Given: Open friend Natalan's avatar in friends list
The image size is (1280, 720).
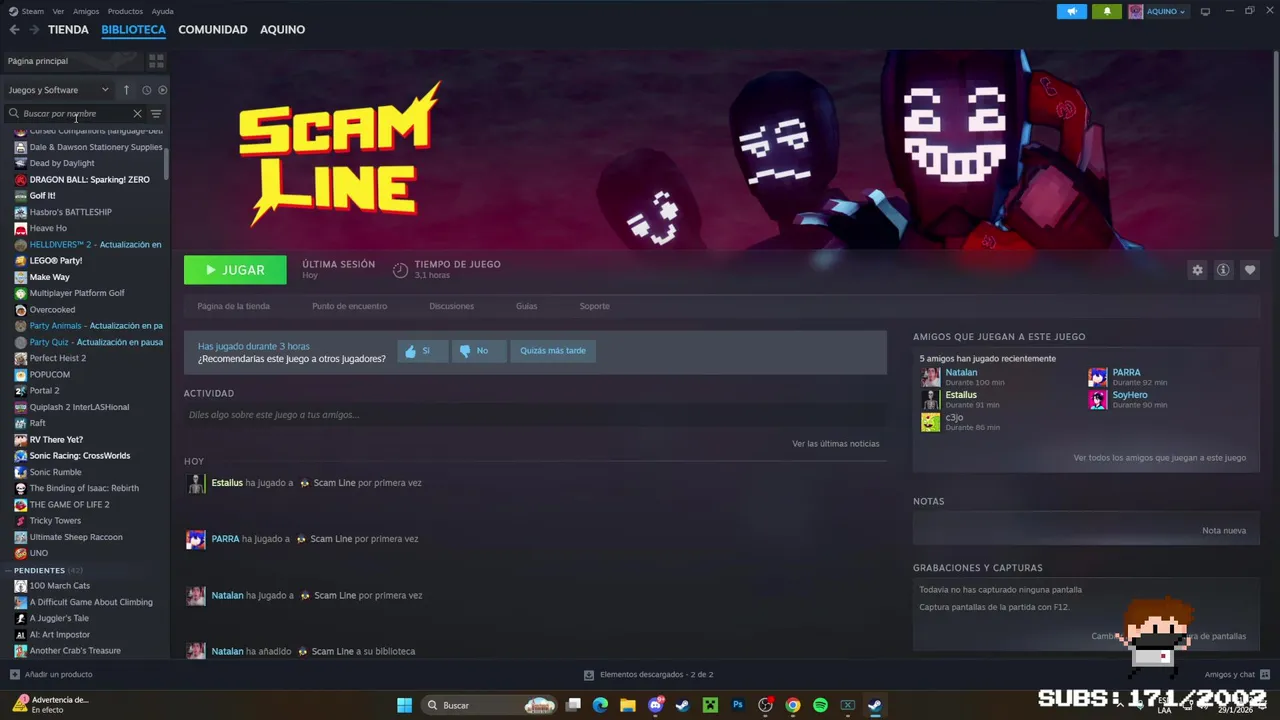Looking at the screenshot, I should tap(931, 377).
